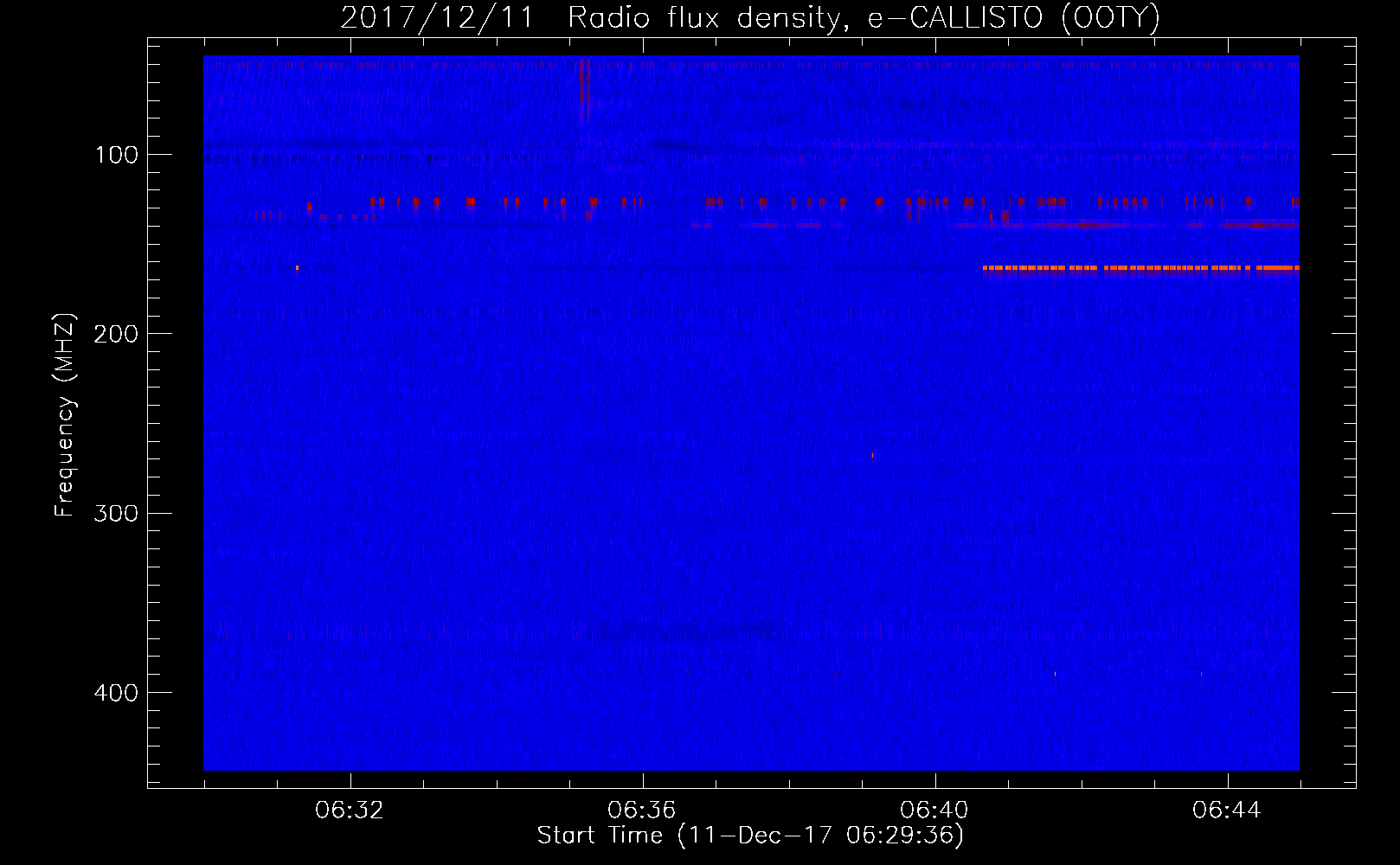1400x865 pixels.
Task: Click the 'Start Time (11-Dec-17 06:29:36)' axis label
Action: [750, 836]
